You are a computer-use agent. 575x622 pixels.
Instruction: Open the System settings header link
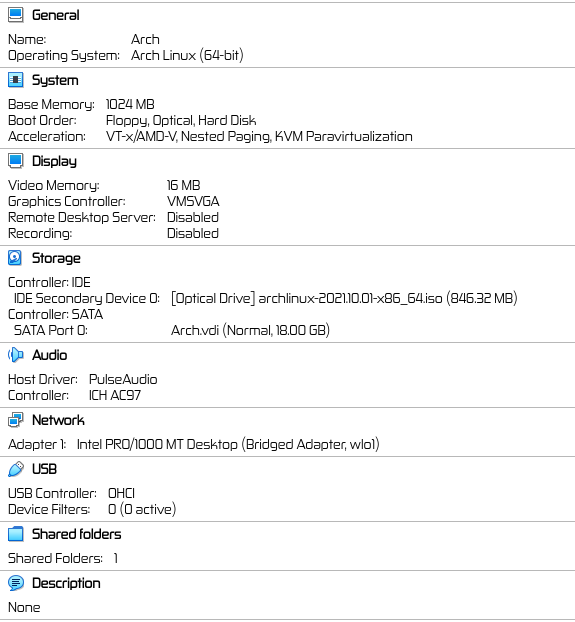click(x=55, y=80)
